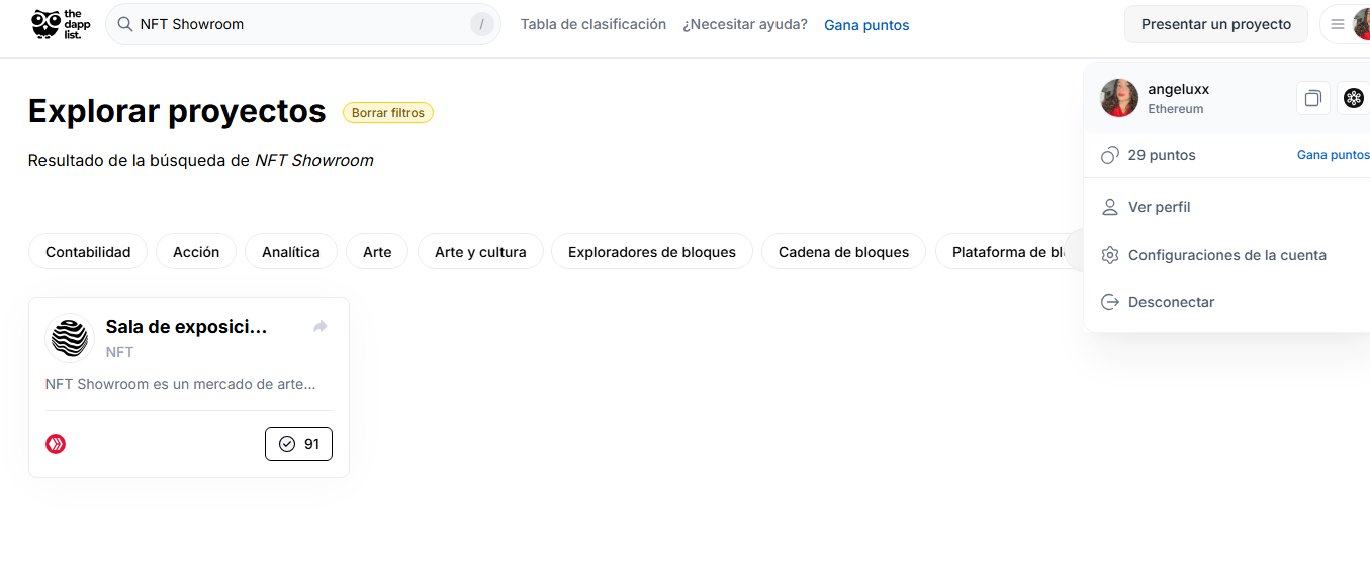Image resolution: width=1370 pixels, height=566 pixels.
Task: Open ¿Necesitar ayuda? link
Action: (745, 24)
